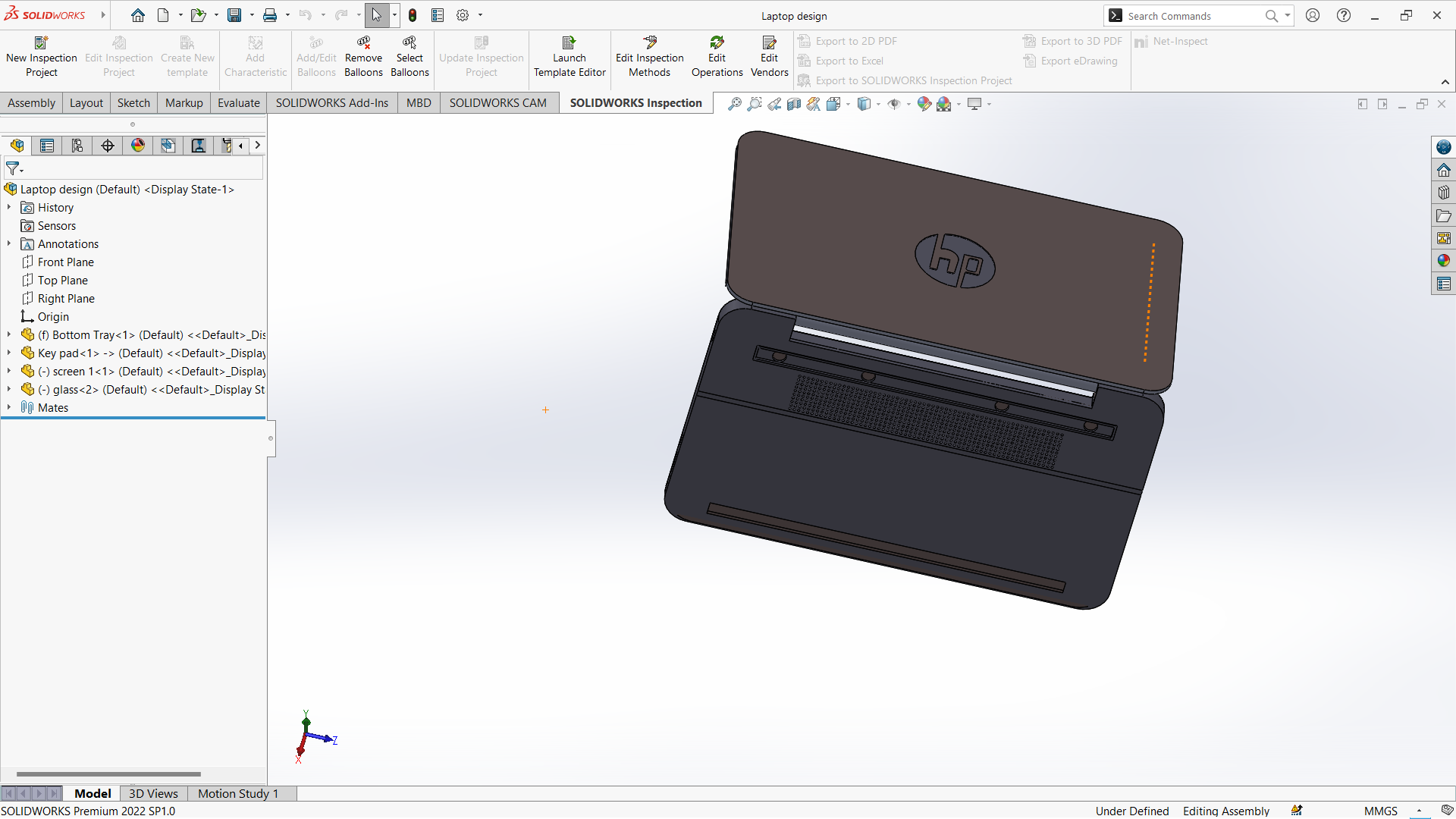Click New Inspection Project button

tap(42, 57)
